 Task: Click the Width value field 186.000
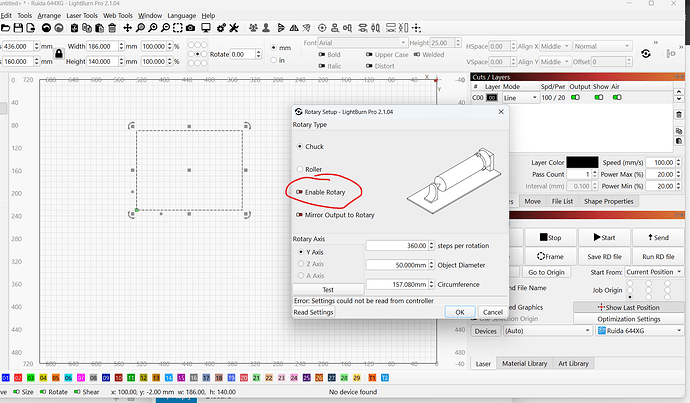click(x=103, y=46)
